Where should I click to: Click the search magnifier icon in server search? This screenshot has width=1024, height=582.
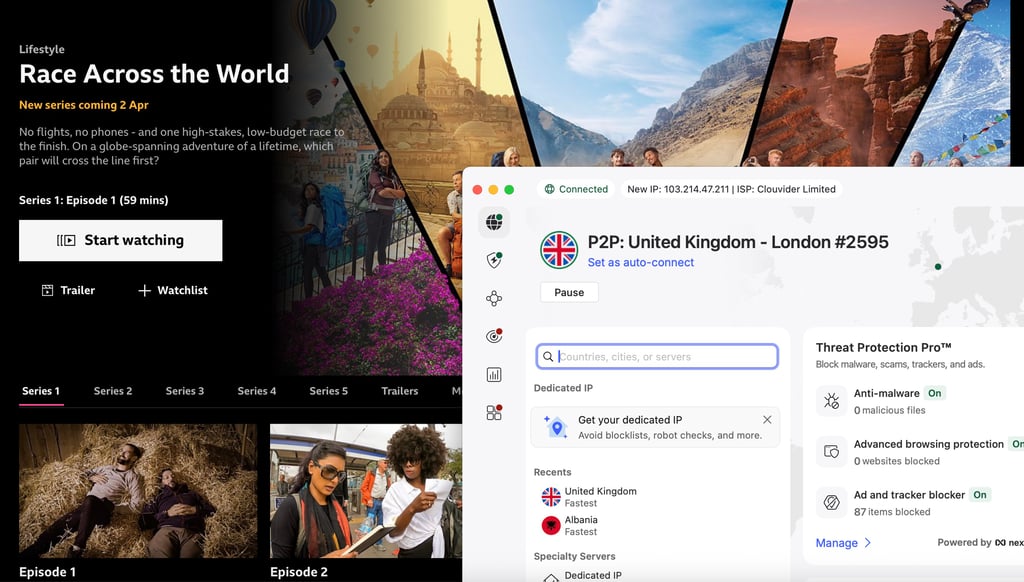(x=548, y=357)
